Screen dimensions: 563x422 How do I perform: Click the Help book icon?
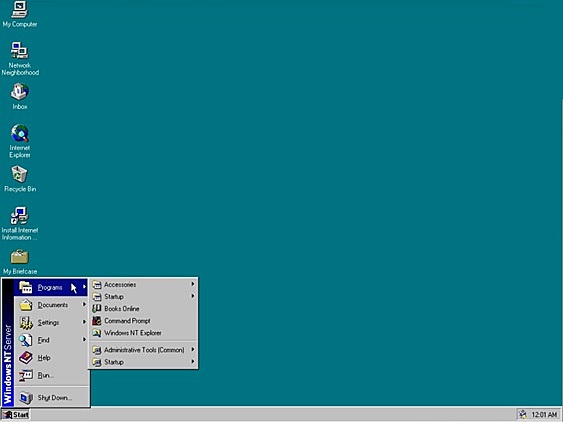click(x=26, y=357)
